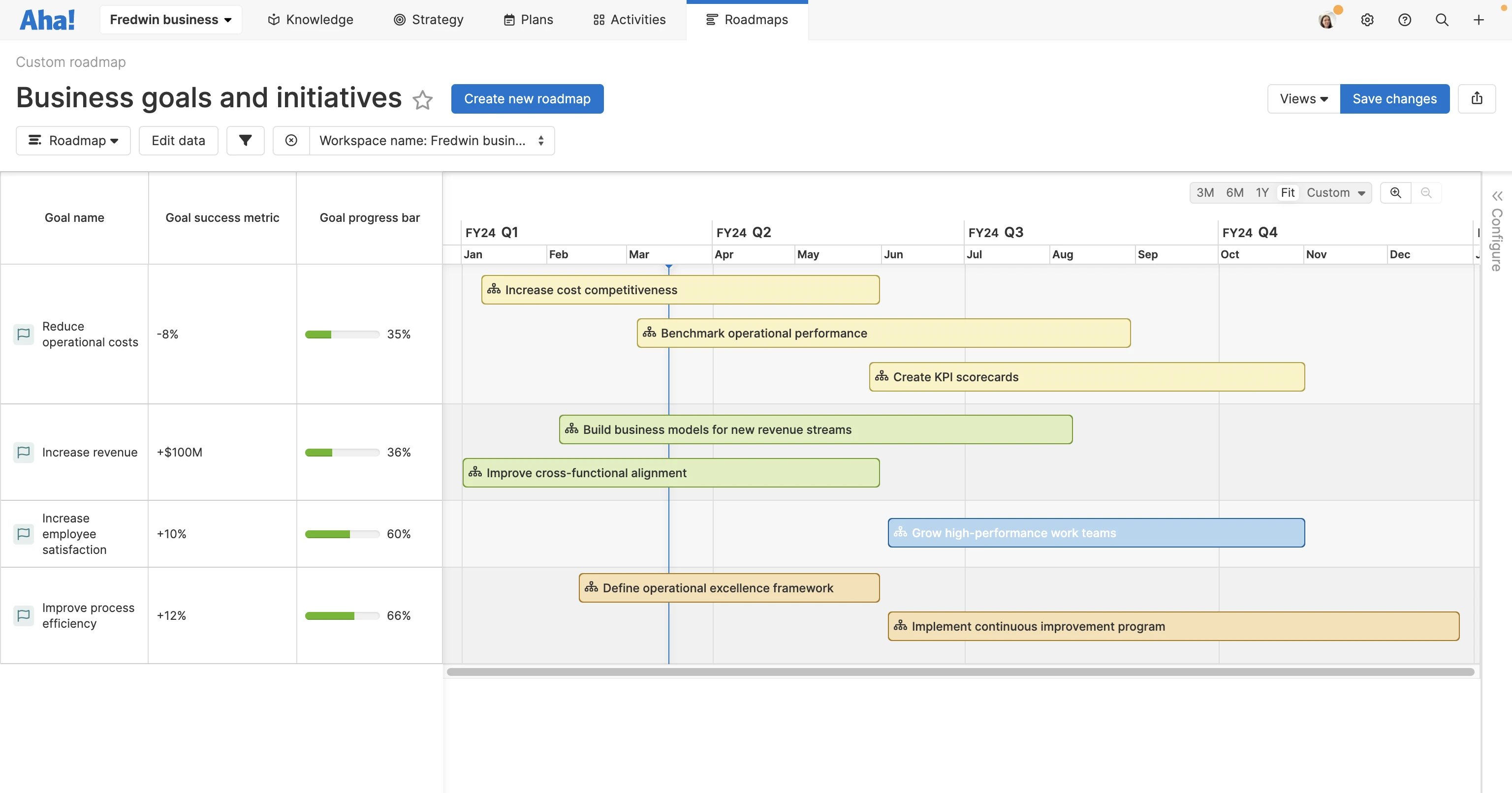Clear the active filter with the circle-x icon
The width and height of the screenshot is (1512, 793).
point(292,140)
